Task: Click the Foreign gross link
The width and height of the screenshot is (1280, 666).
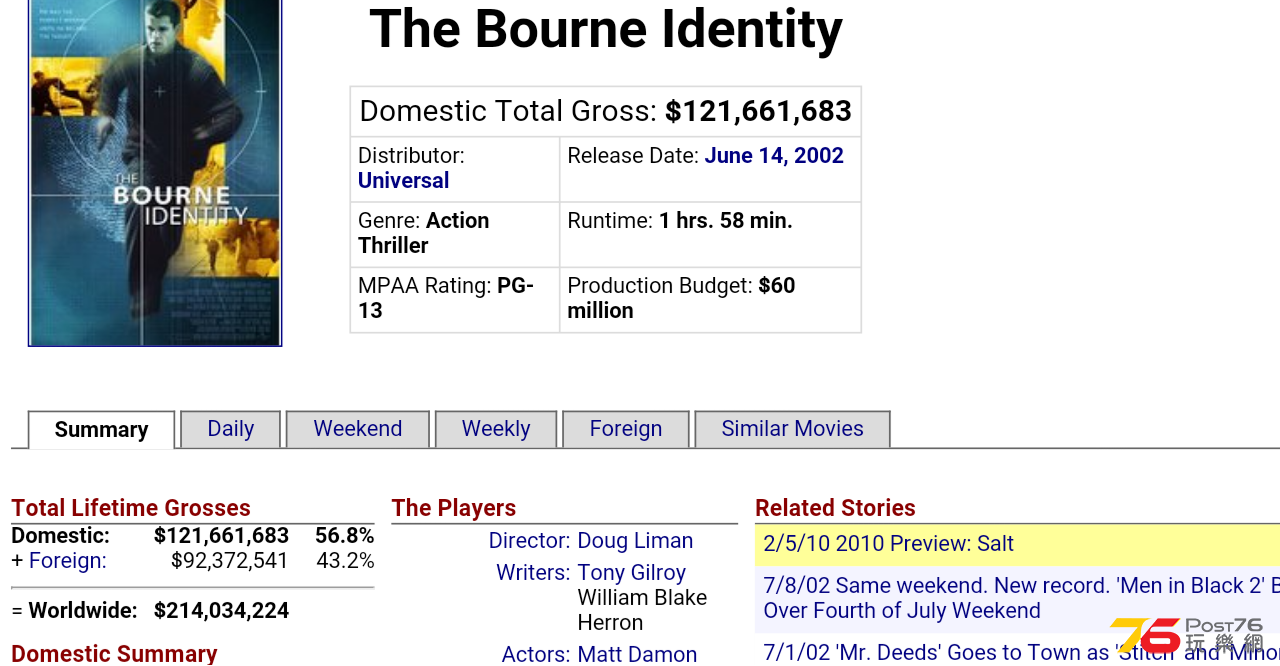Action: [67, 561]
